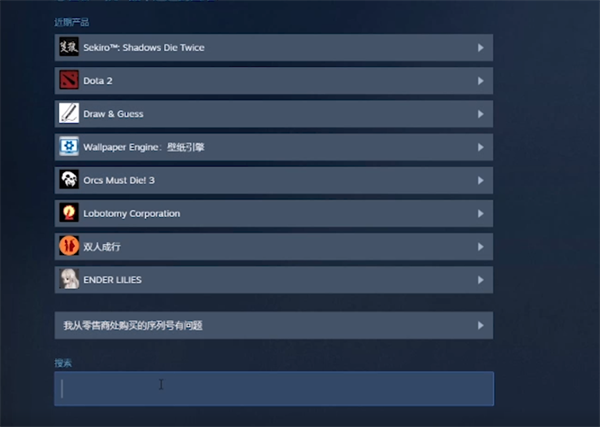
Task: Expand arrow on the Draw & Guess row
Action: (x=481, y=114)
